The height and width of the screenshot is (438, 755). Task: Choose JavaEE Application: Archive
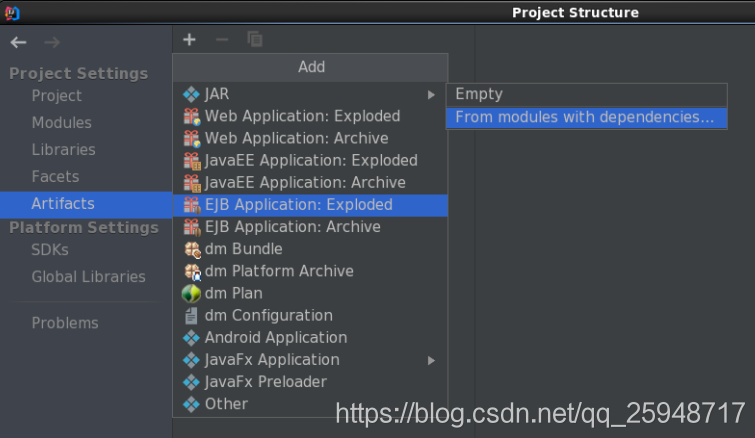[310, 182]
